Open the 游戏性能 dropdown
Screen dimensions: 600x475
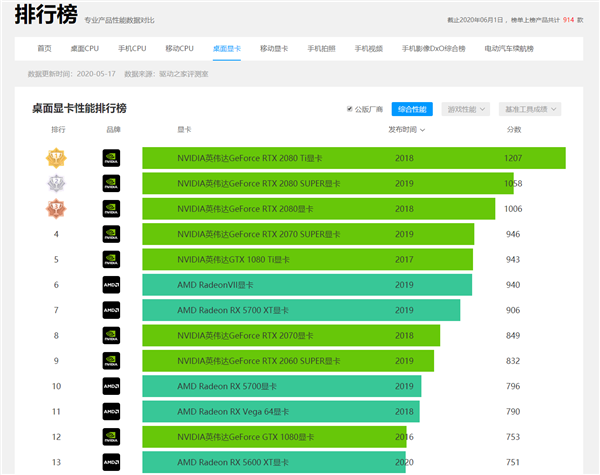point(466,109)
